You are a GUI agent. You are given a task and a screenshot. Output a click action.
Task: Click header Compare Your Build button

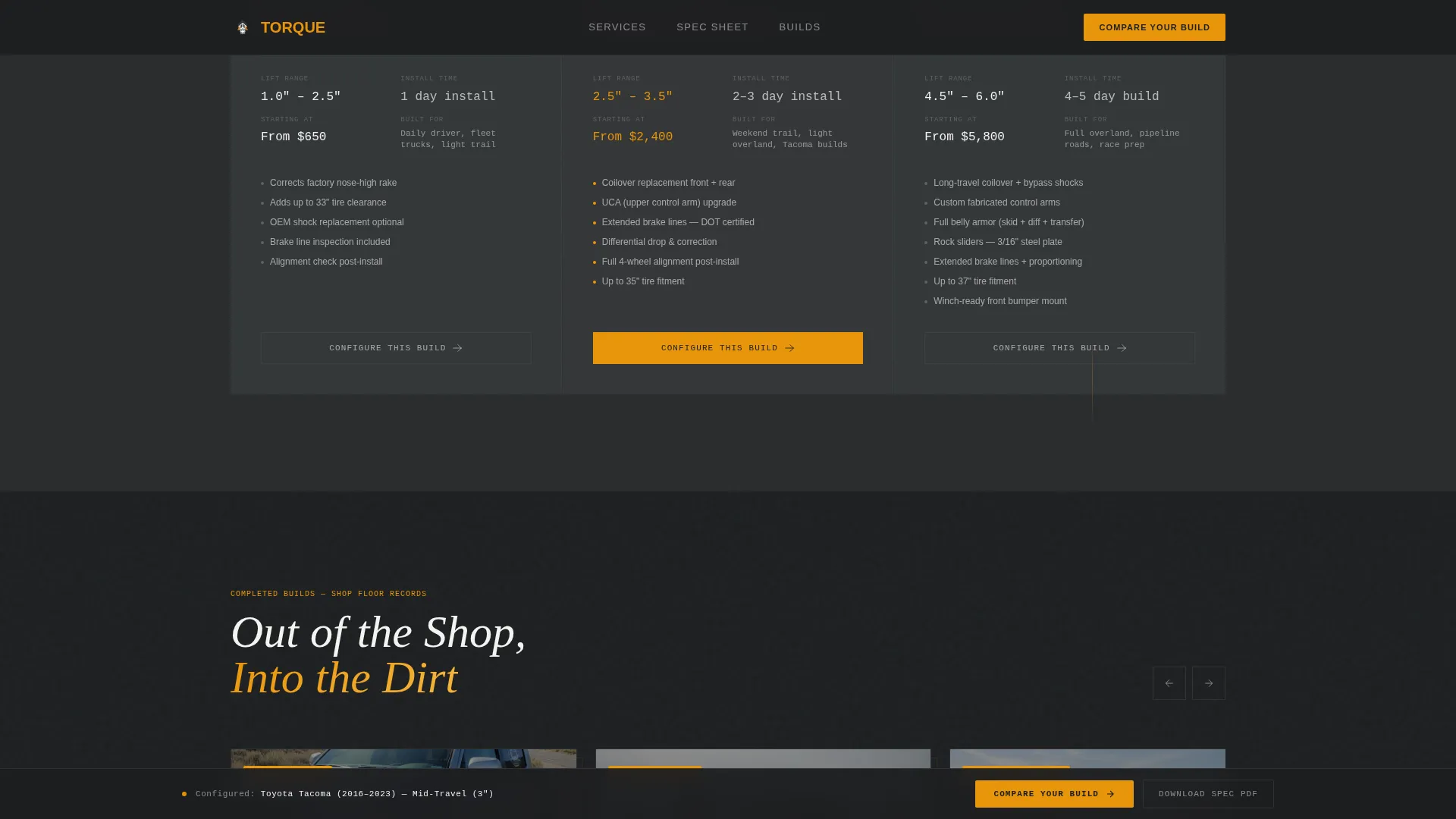[1154, 27]
